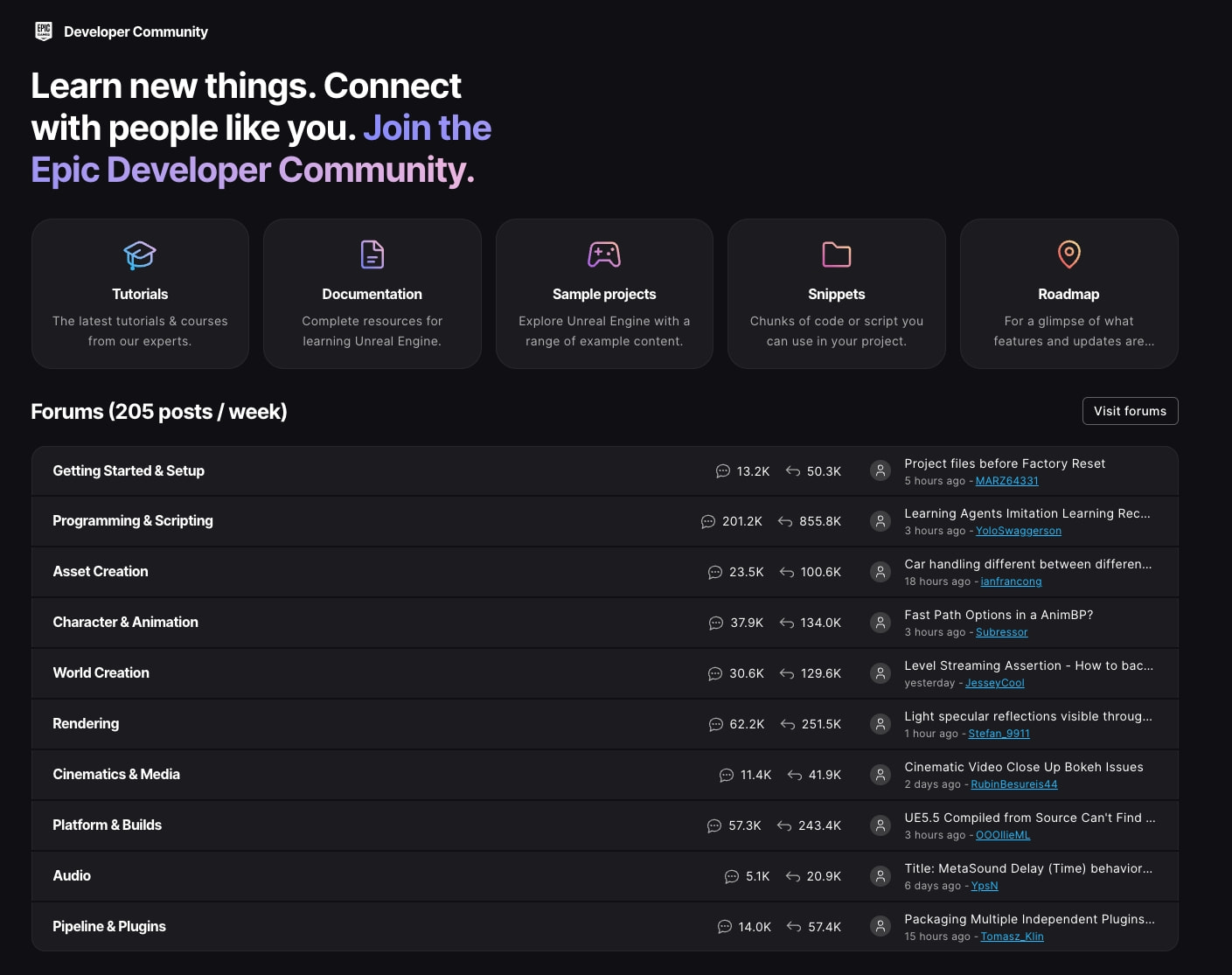
Task: Click replies arrow icon in Cinematics & Media row
Action: pyautogui.click(x=795, y=776)
